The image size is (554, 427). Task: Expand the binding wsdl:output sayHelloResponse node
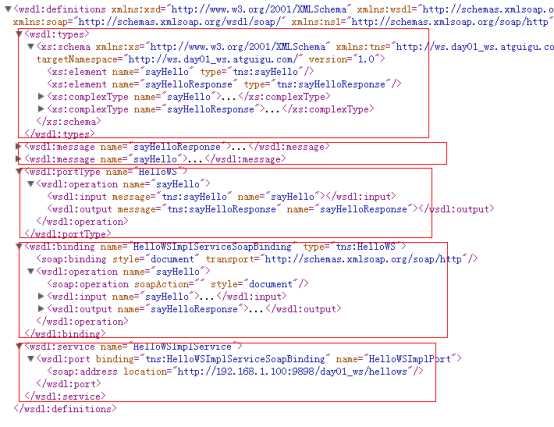(x=41, y=309)
